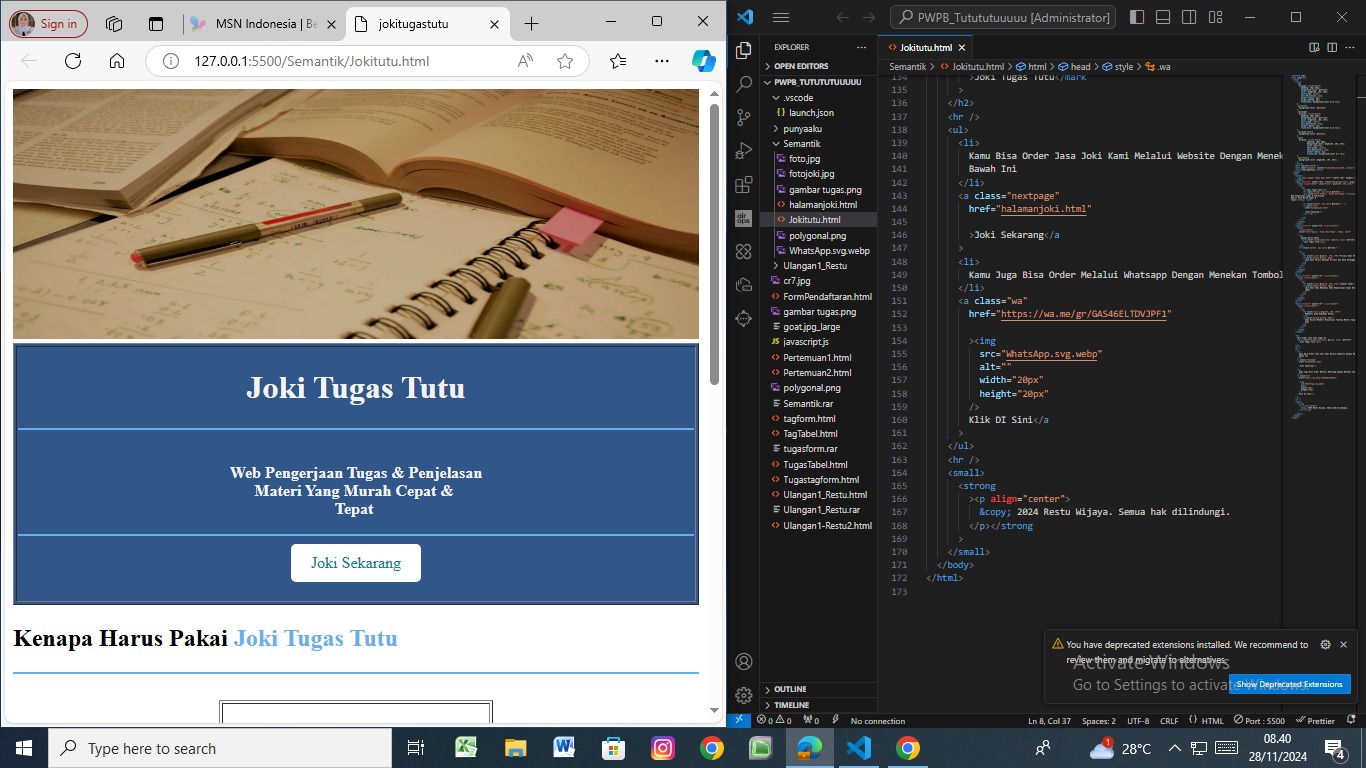Screen dimensions: 1366x768
Task: Open the Manage gear in activity bar
Action: click(743, 695)
